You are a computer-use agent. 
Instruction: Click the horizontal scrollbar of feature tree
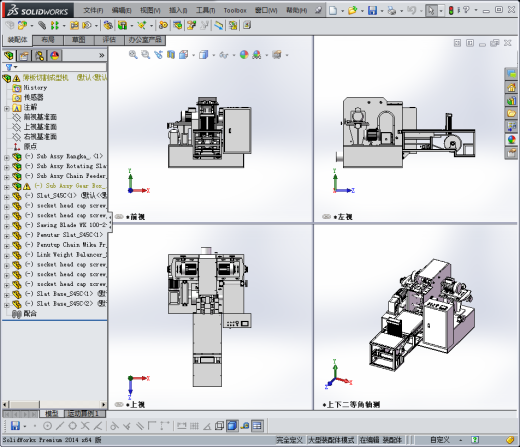click(55, 404)
